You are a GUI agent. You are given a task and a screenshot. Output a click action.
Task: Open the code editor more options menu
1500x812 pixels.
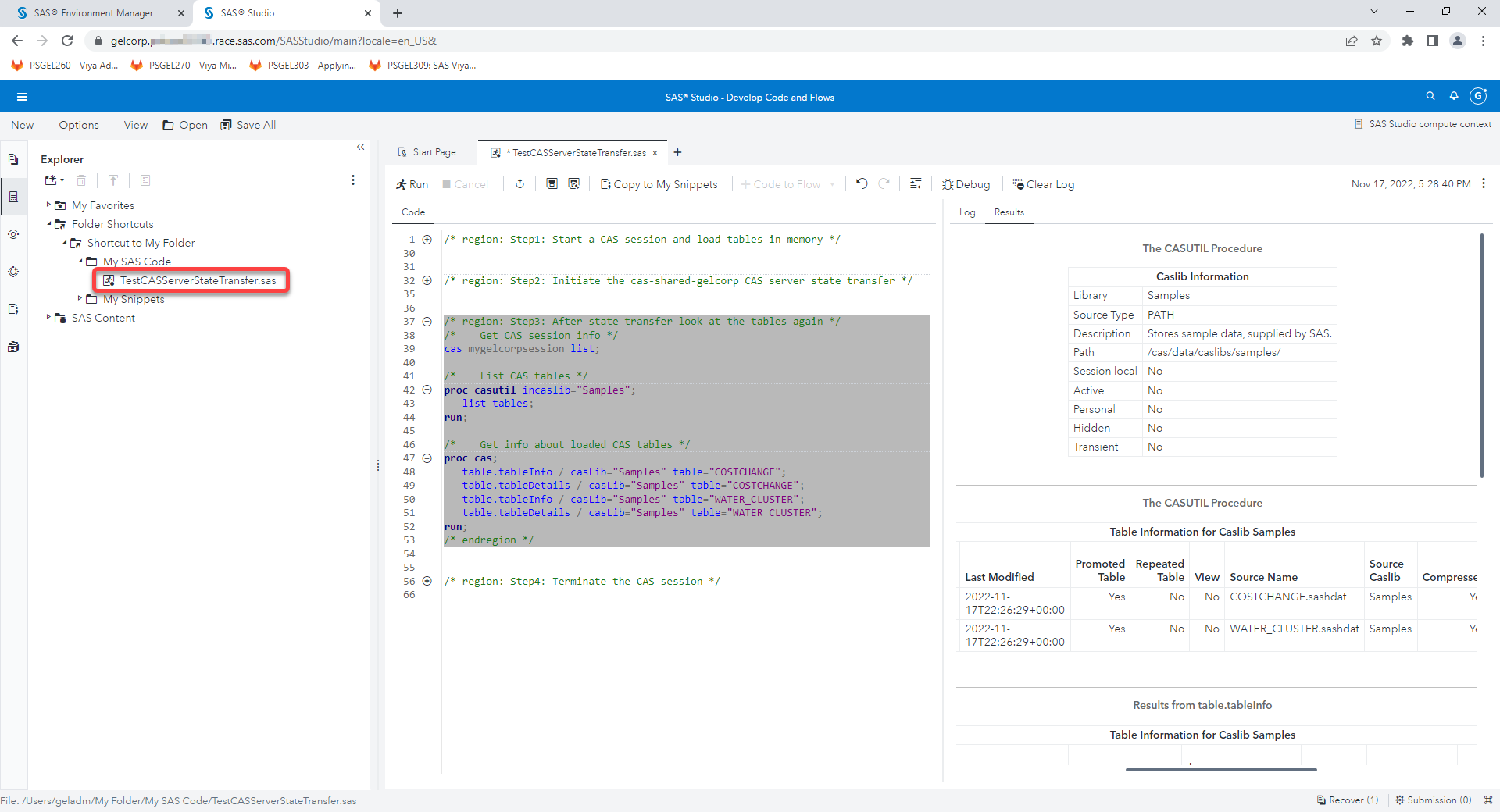point(1484,183)
